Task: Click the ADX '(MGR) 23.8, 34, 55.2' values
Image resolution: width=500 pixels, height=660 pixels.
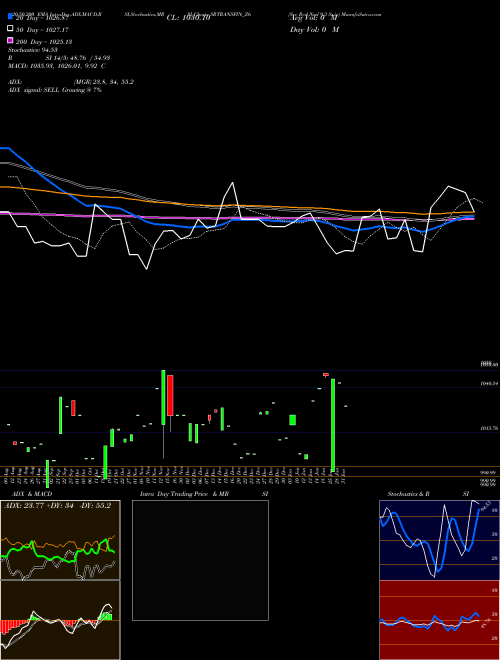Action: click(104, 82)
